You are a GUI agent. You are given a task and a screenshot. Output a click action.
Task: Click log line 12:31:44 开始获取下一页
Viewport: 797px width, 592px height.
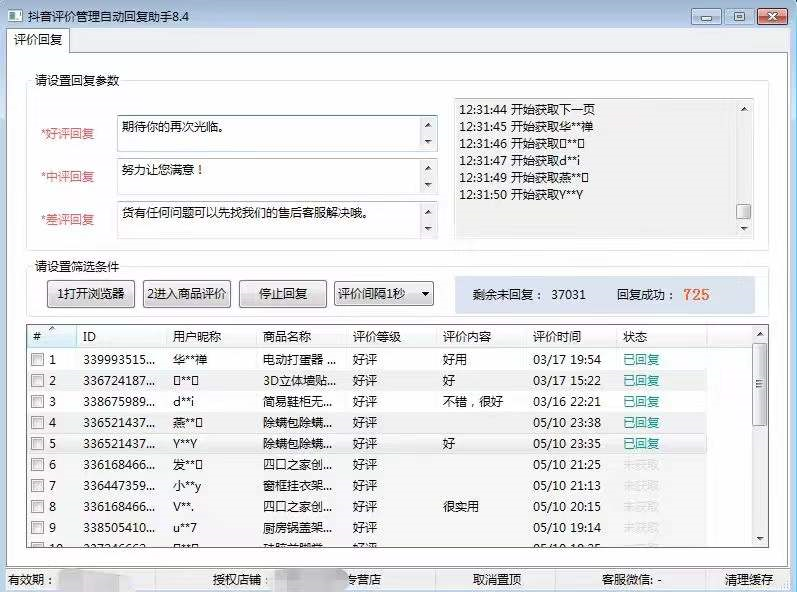tap(527, 109)
